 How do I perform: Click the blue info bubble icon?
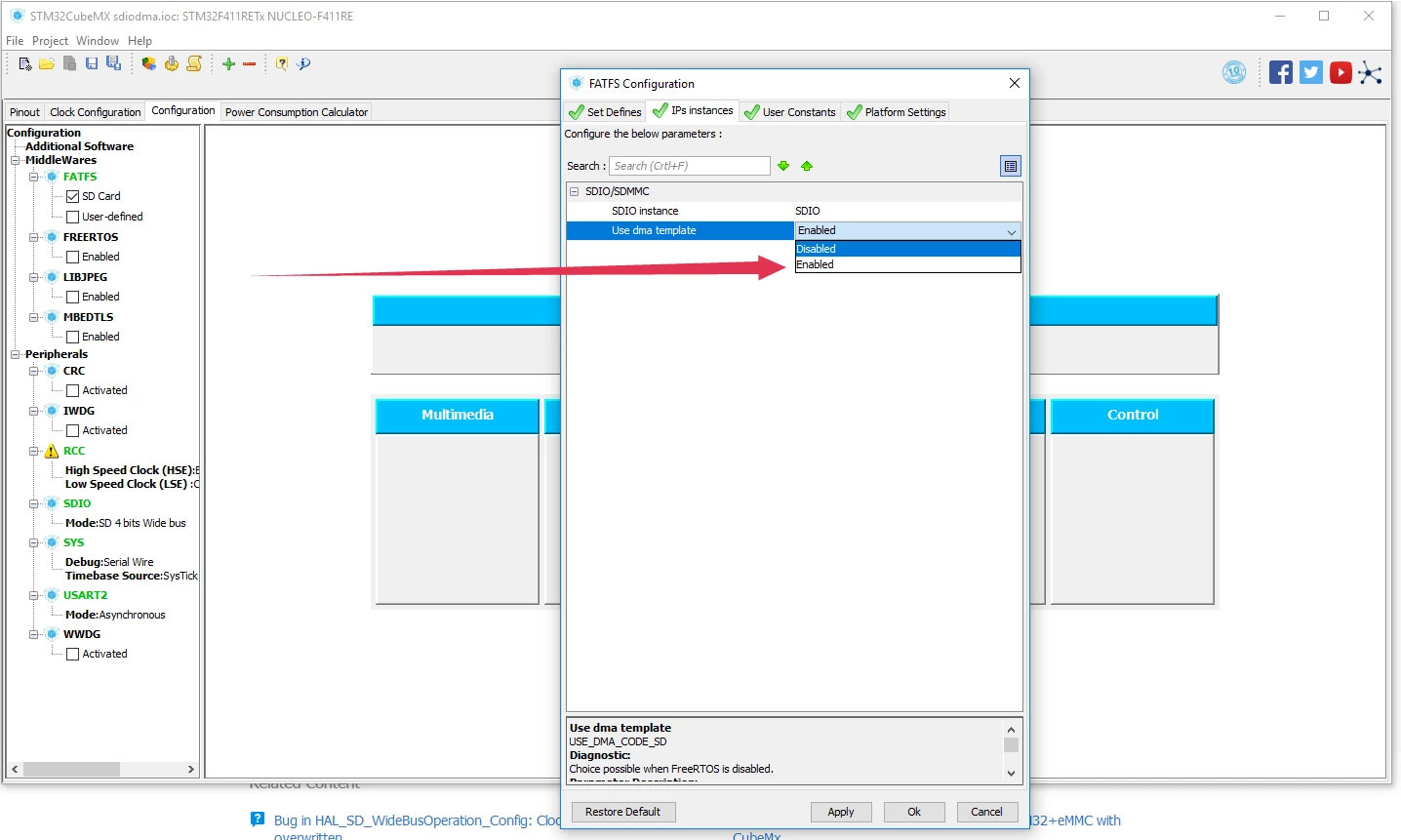[x=303, y=63]
